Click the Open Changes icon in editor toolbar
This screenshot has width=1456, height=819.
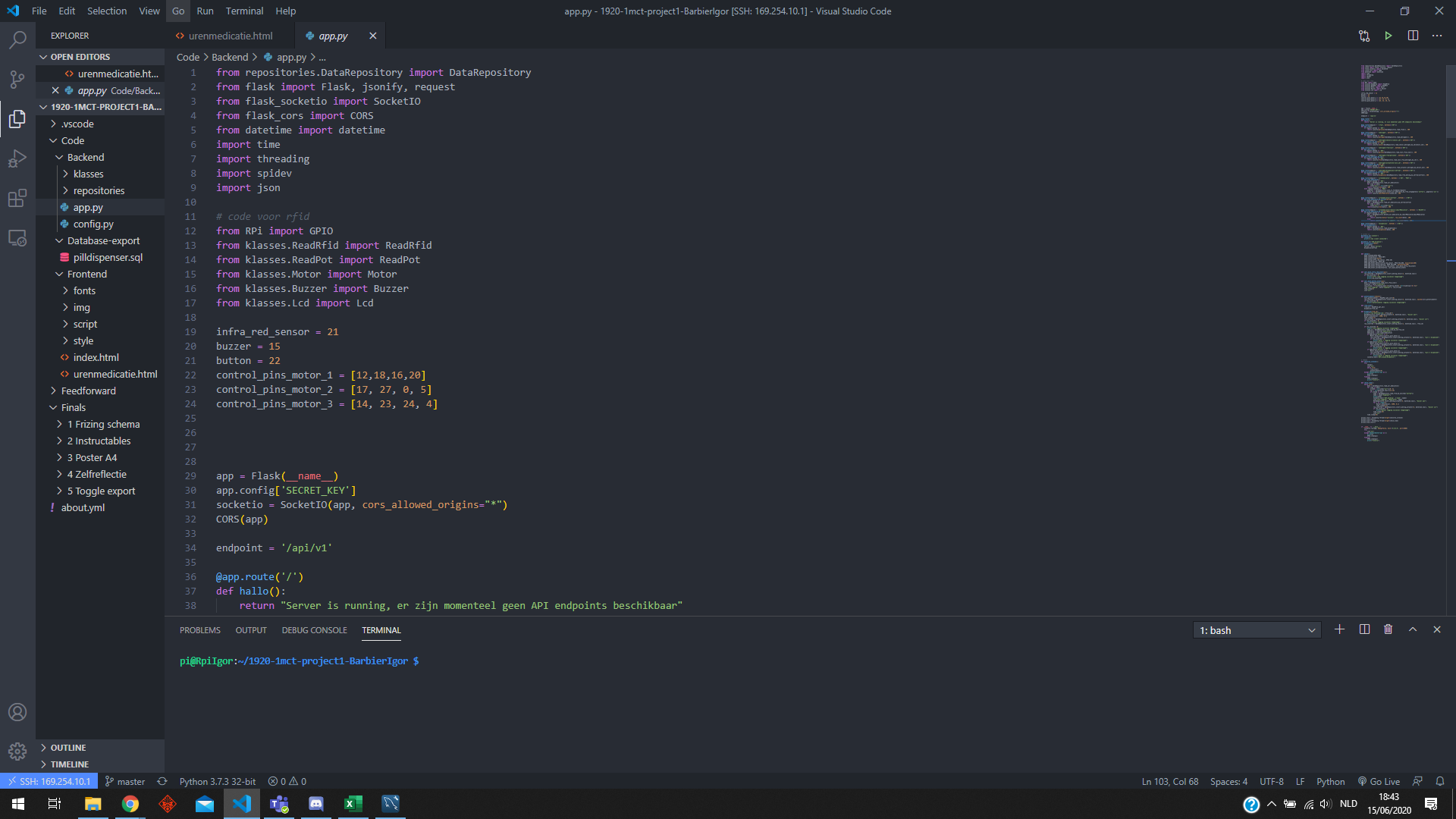pos(1364,36)
